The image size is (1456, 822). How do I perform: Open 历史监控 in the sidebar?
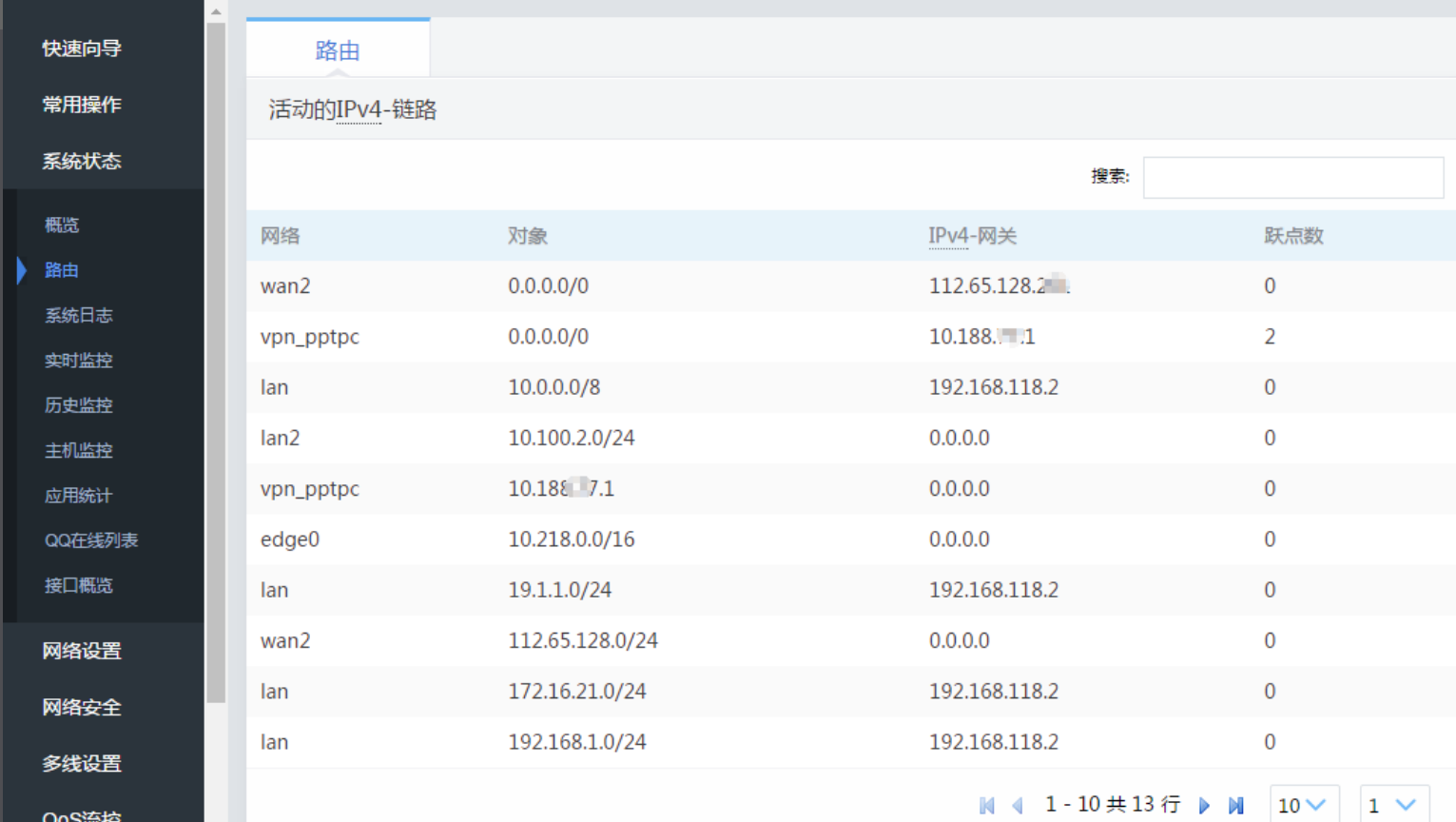[x=78, y=405]
